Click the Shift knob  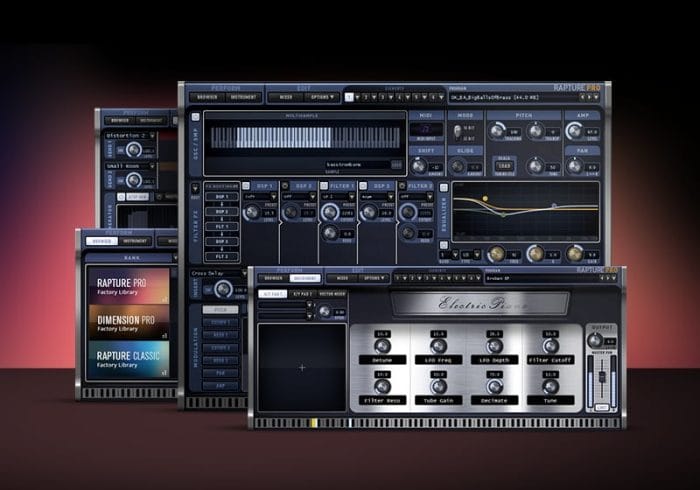point(418,166)
